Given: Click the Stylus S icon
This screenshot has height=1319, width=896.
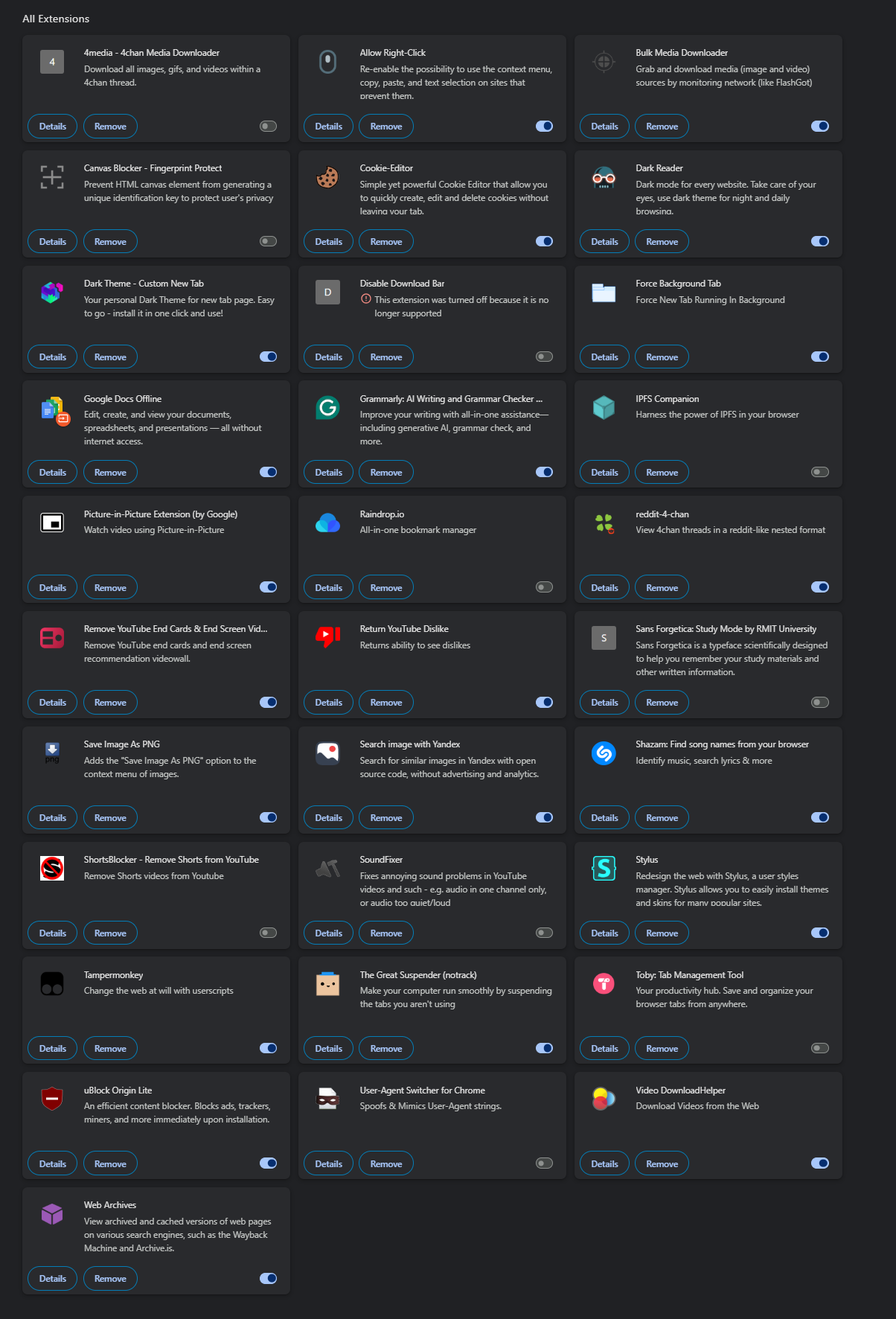Looking at the screenshot, I should click(604, 868).
